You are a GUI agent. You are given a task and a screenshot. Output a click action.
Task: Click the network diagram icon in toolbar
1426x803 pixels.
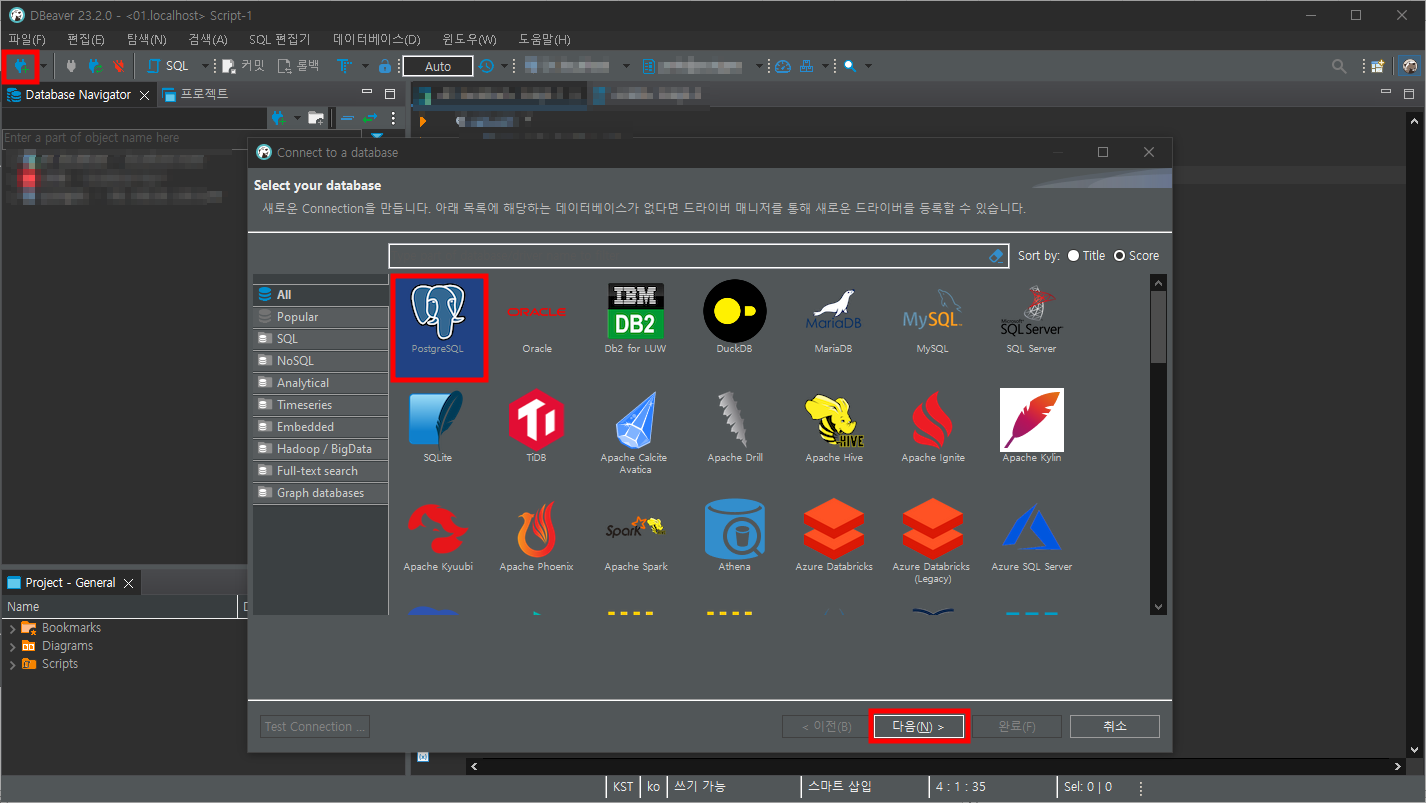[807, 66]
